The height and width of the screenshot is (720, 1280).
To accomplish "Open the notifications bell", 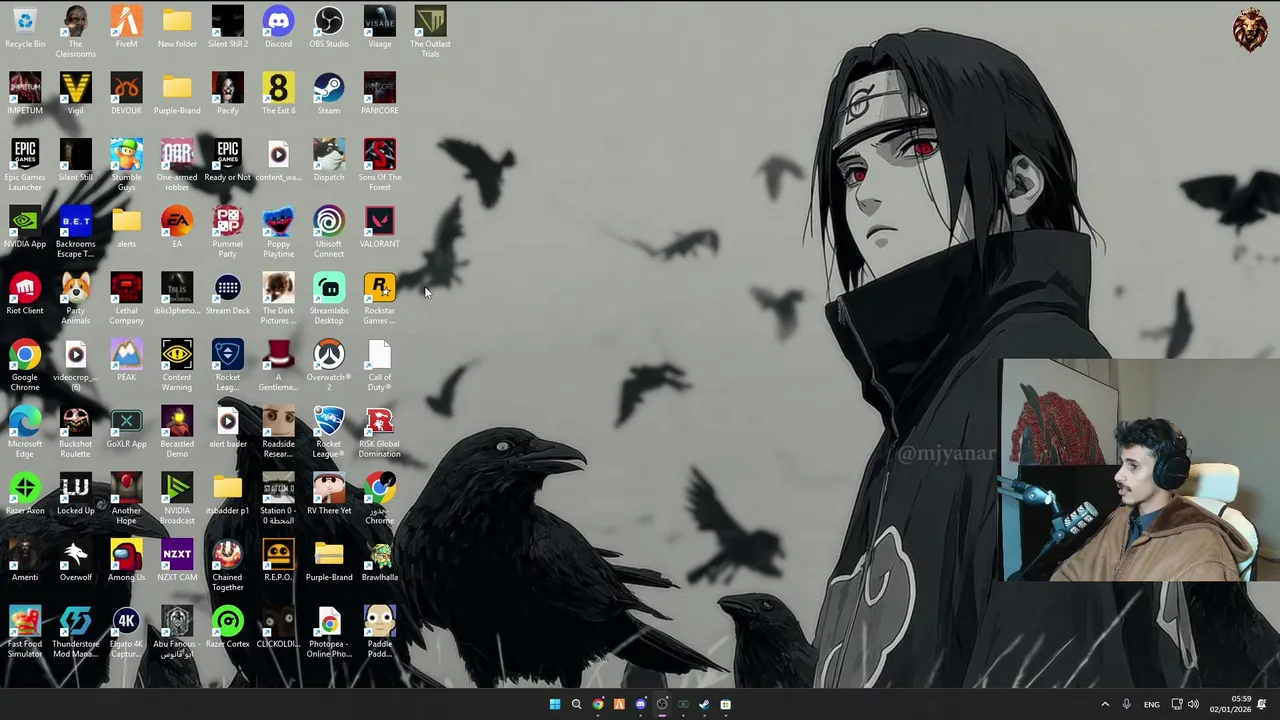I will (1262, 704).
